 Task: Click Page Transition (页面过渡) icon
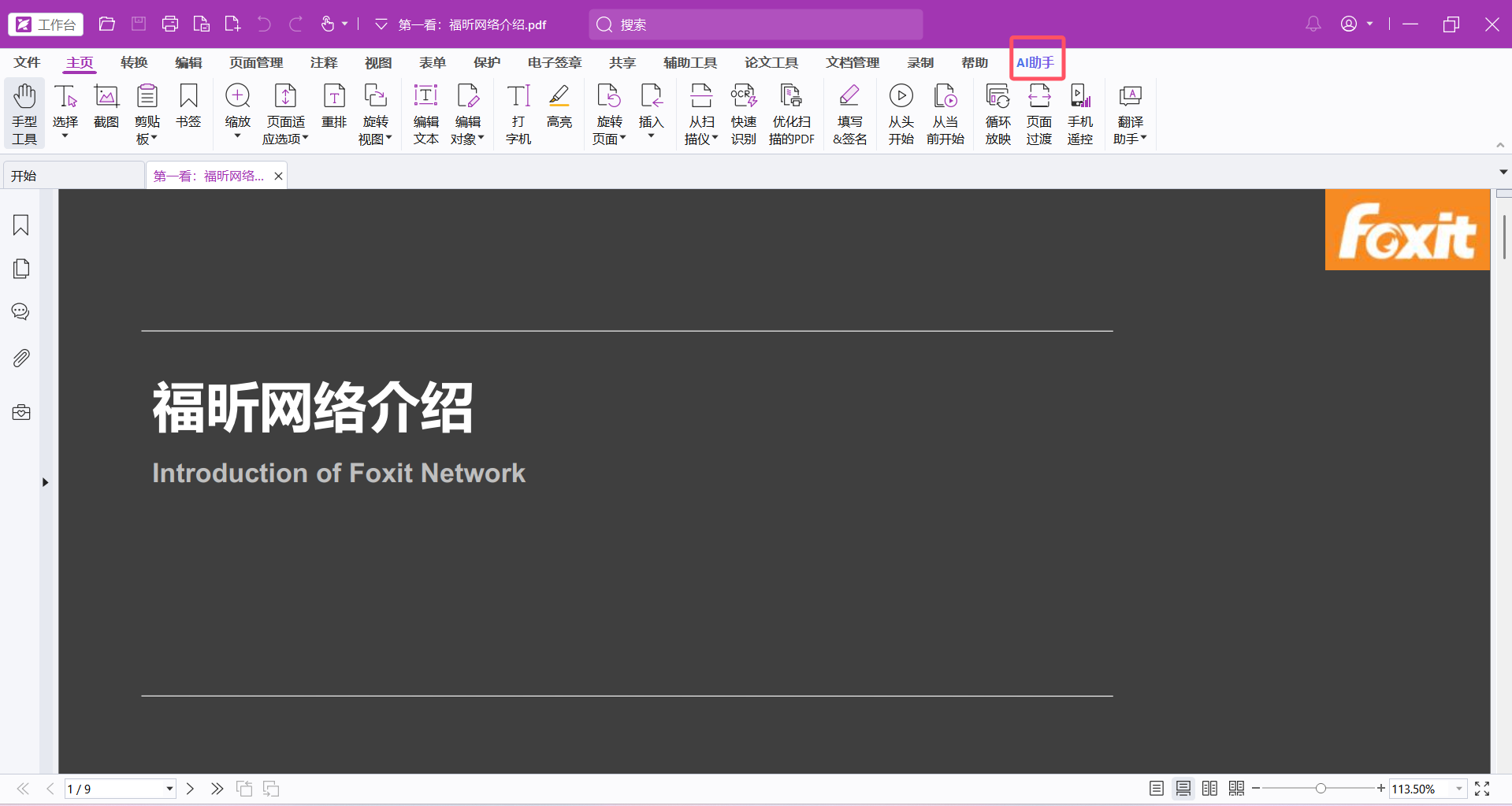coord(1038,114)
